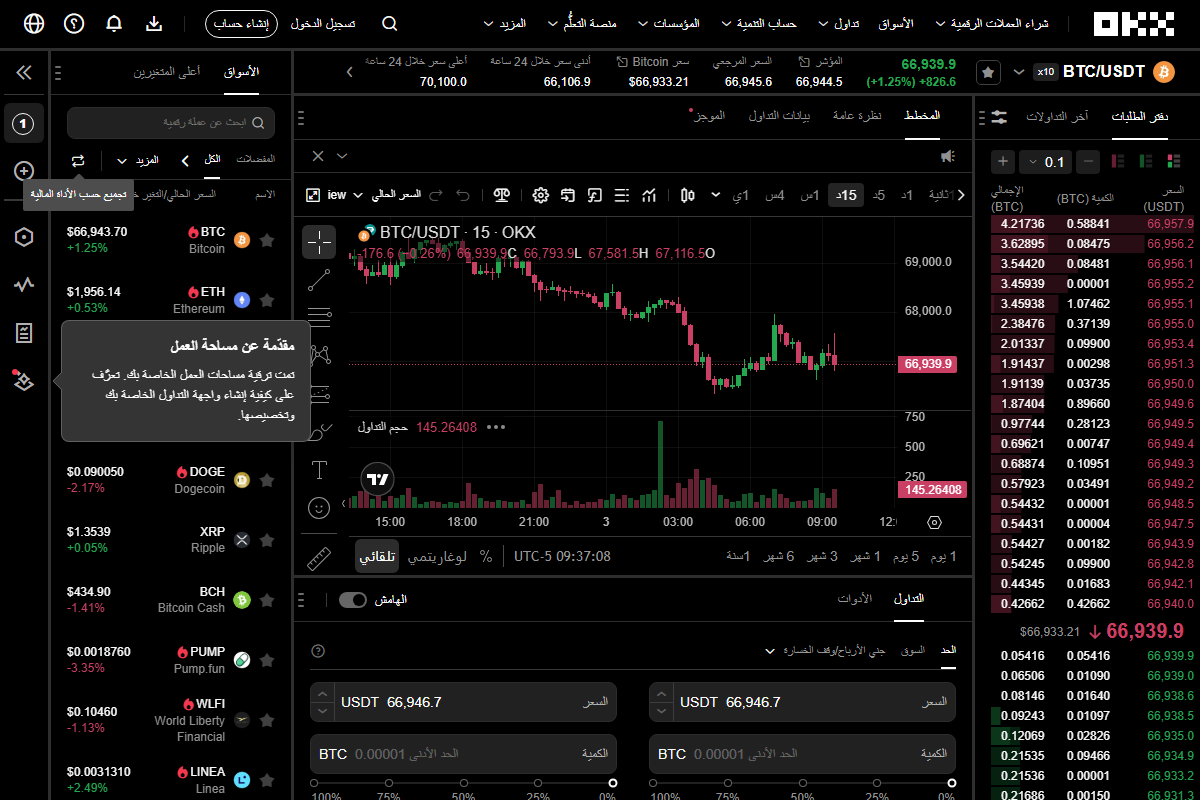
Task: Open the pulse activity icon in left rail
Action: pos(24,285)
